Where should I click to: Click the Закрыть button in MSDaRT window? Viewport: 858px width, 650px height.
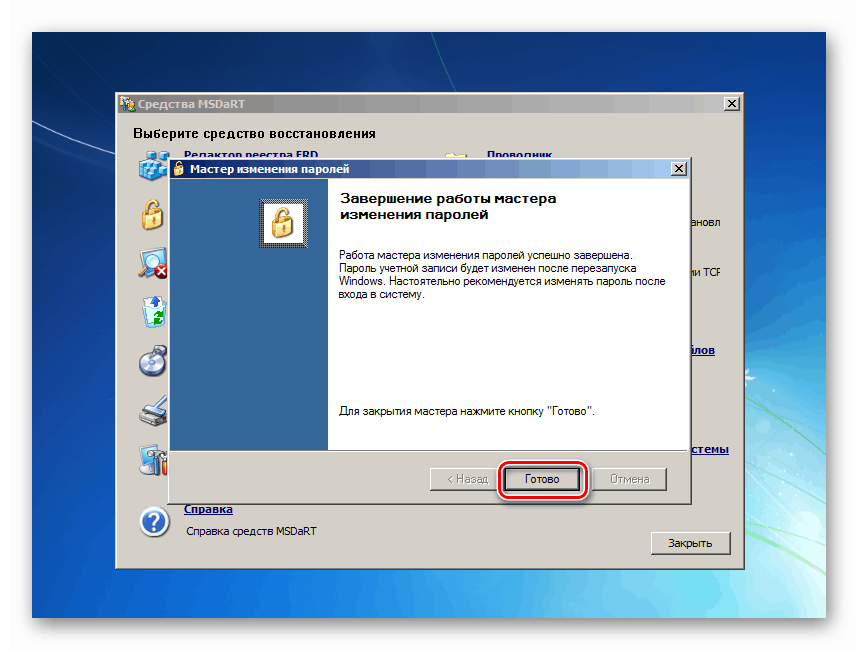[x=691, y=543]
